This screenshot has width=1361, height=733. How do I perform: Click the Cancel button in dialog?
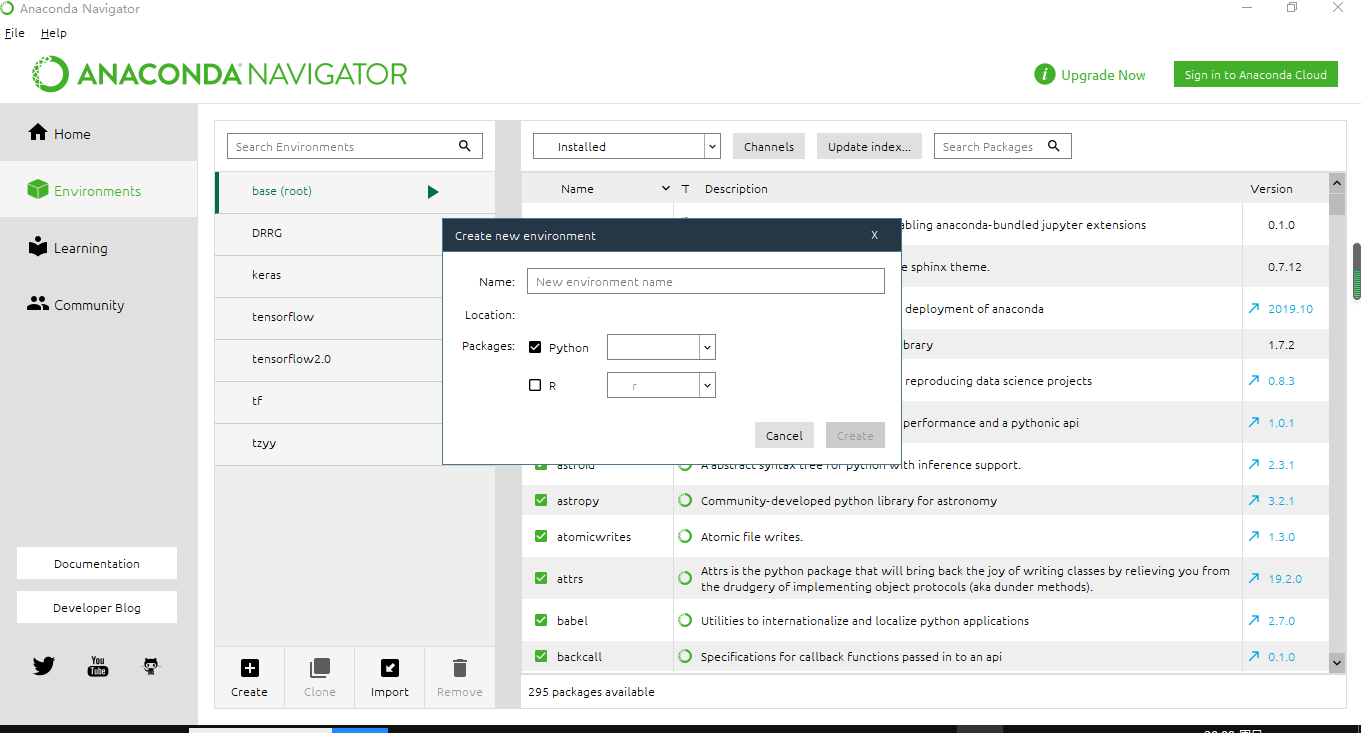[x=784, y=435]
